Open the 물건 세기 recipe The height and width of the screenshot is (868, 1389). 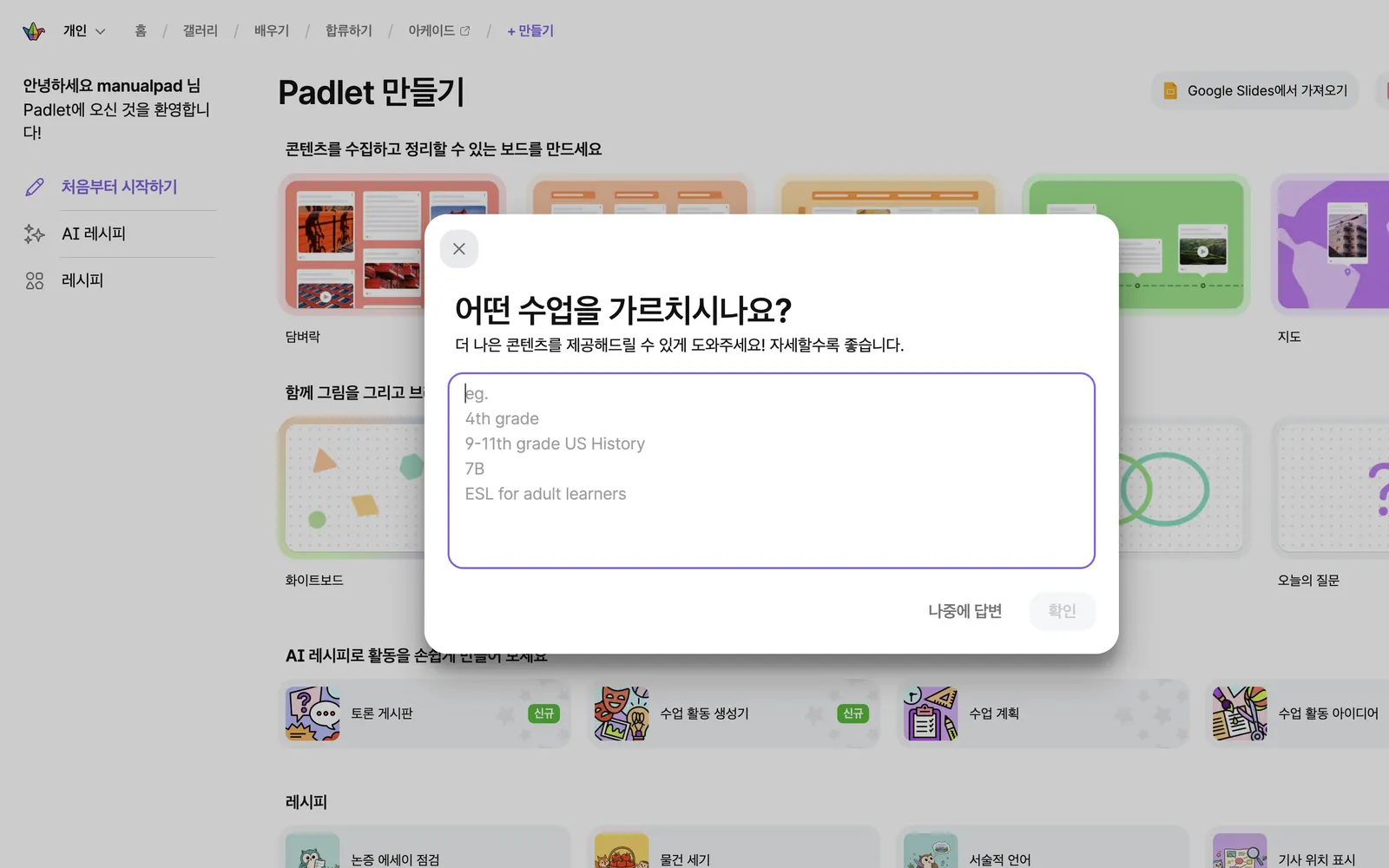734,847
